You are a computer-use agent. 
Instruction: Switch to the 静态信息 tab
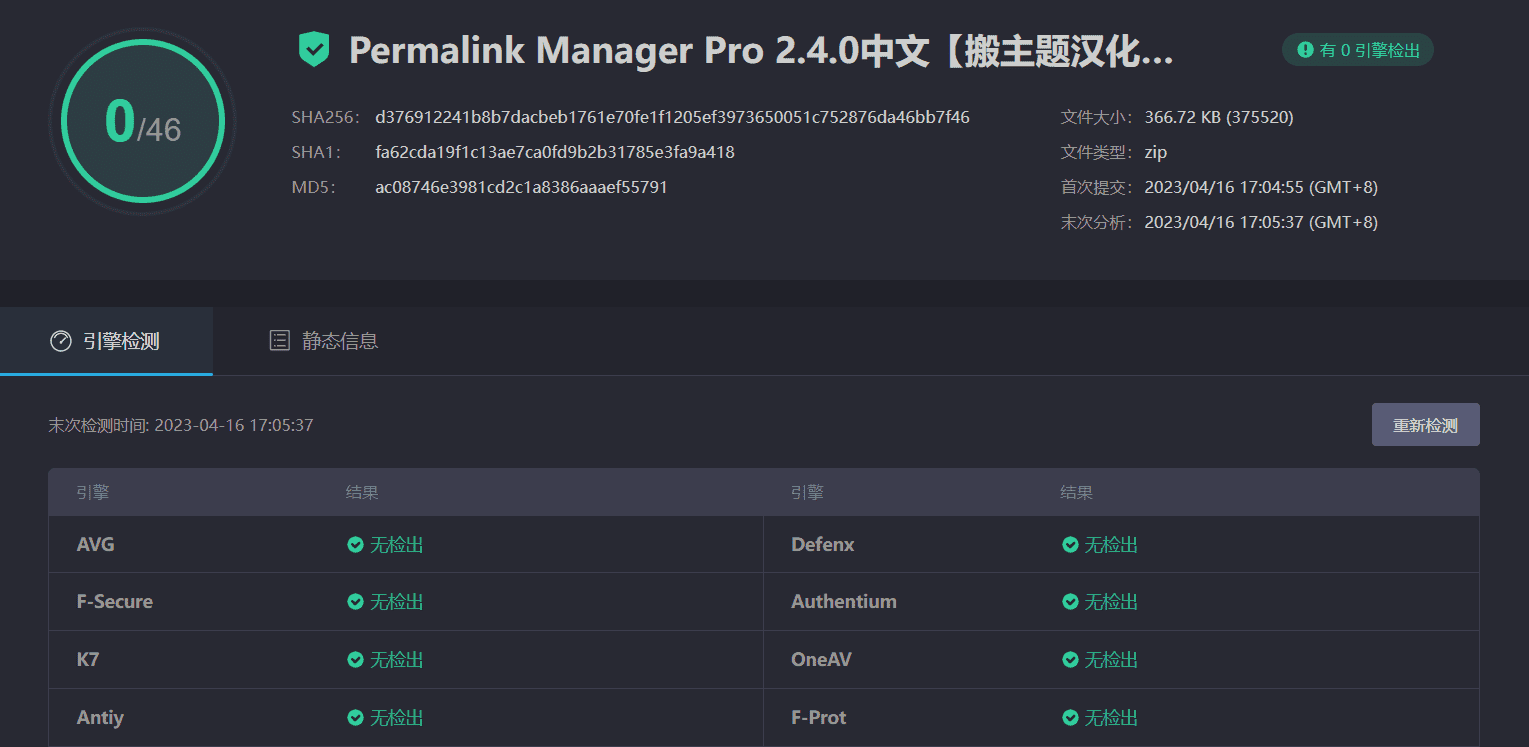point(324,341)
